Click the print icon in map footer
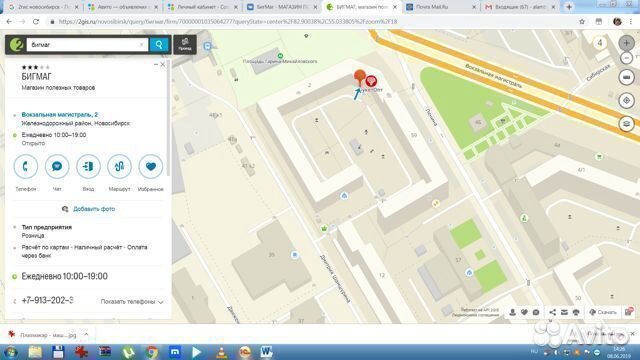 point(576,312)
